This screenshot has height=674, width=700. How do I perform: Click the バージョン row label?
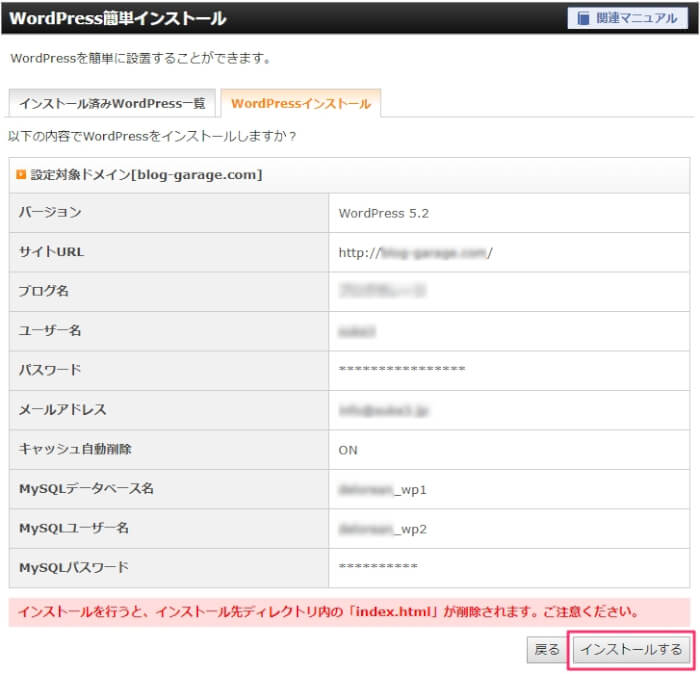[x=50, y=212]
